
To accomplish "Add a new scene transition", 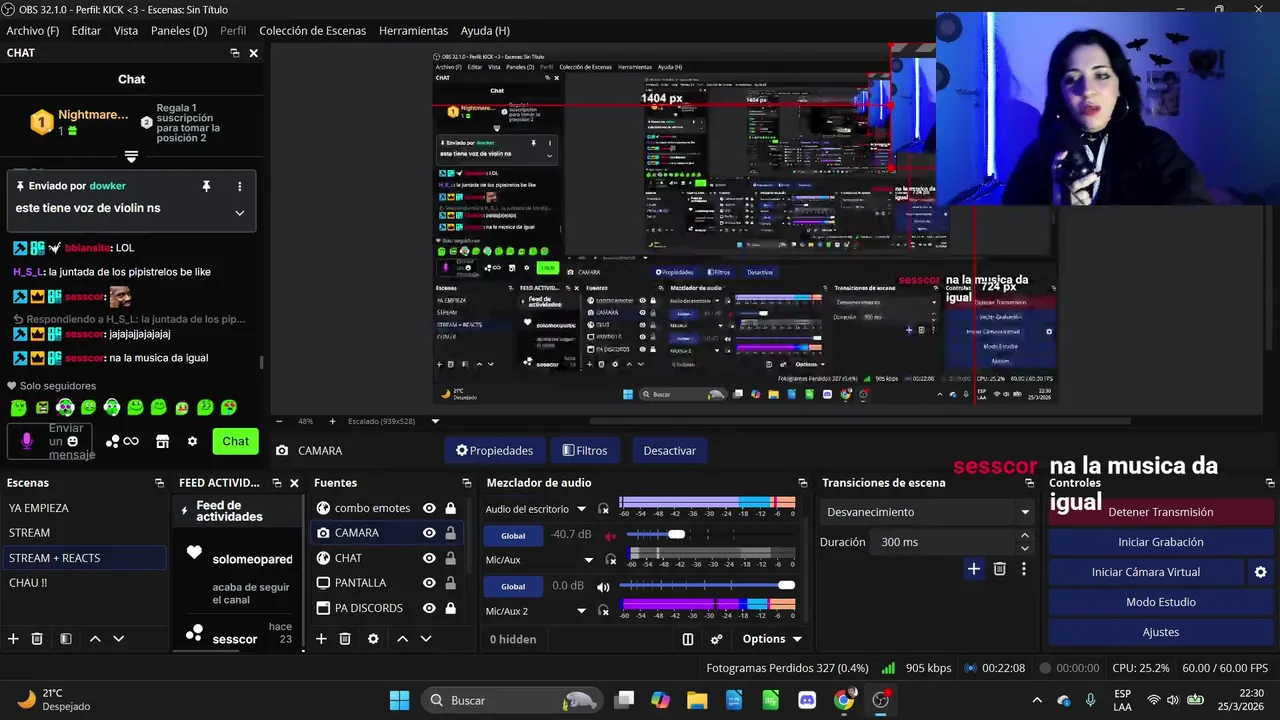I will click(974, 569).
